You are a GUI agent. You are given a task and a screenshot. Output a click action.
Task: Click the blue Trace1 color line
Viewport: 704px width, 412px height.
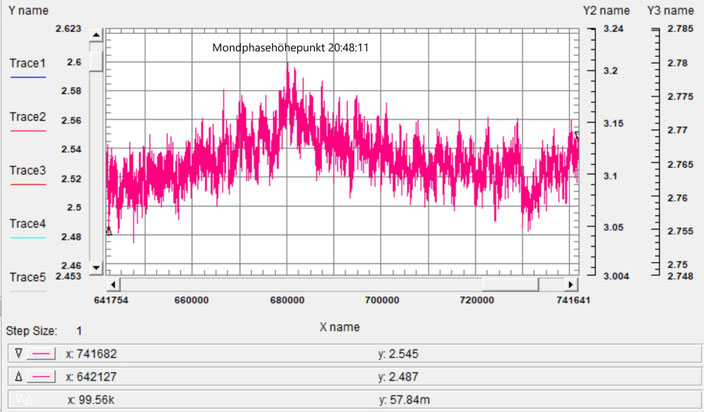tap(28, 77)
